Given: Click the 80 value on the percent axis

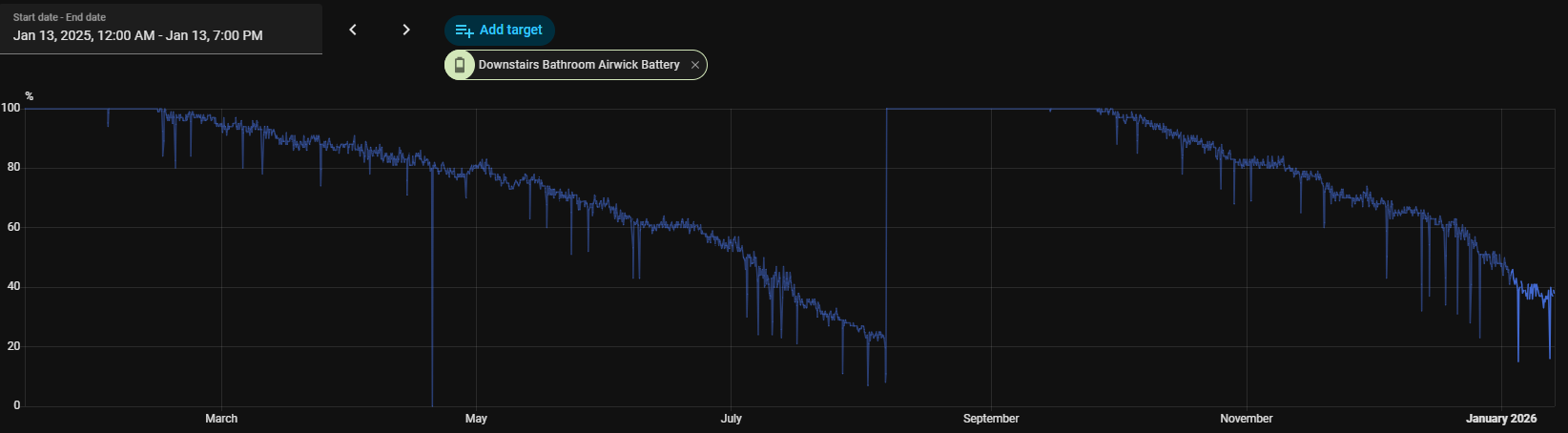Looking at the screenshot, I should pyautogui.click(x=13, y=167).
